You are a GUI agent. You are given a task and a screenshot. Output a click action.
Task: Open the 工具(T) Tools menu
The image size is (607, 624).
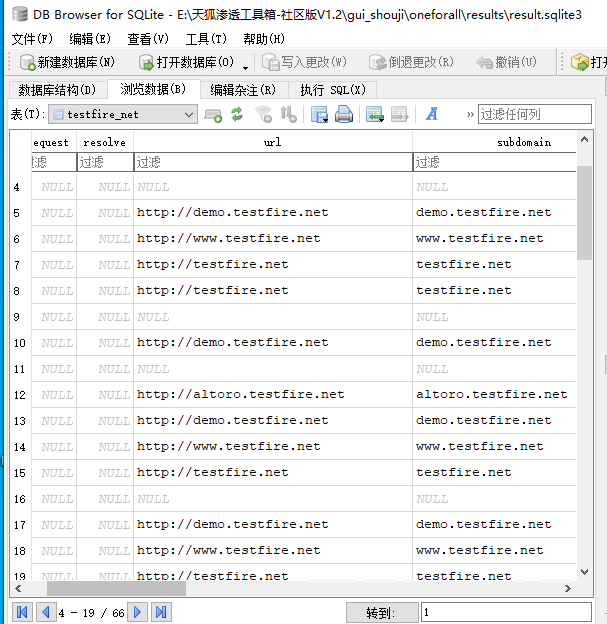tap(206, 39)
